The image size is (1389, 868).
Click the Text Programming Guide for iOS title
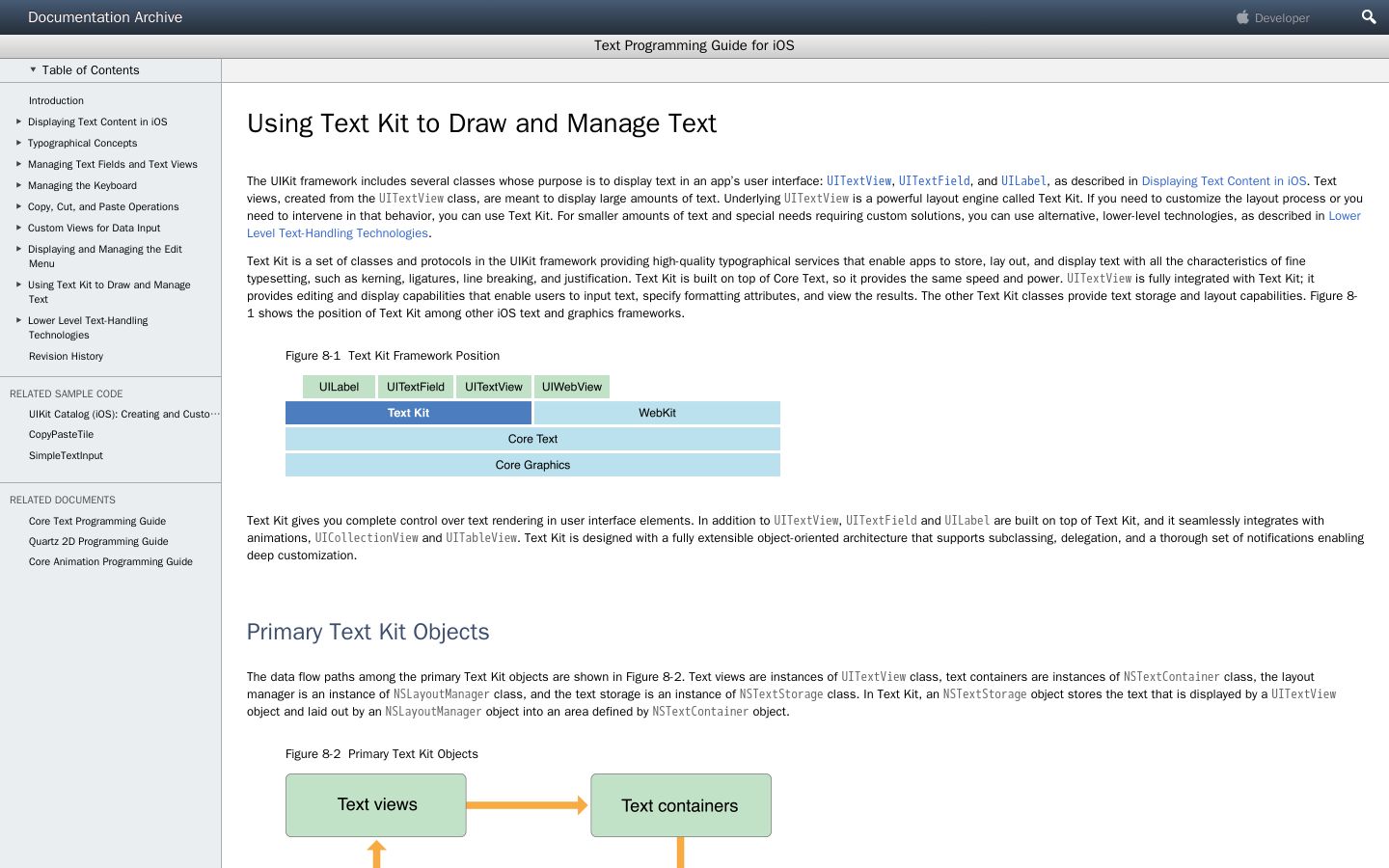coord(694,45)
